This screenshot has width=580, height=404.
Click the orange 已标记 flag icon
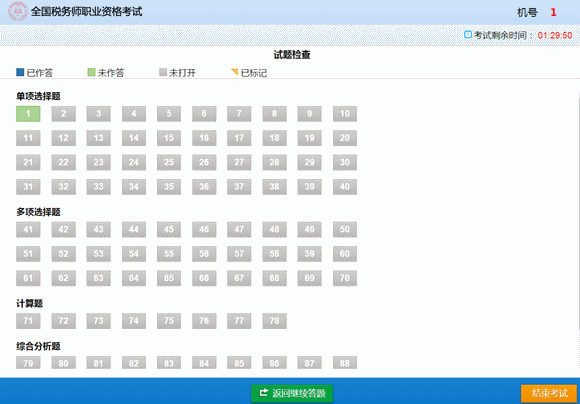click(235, 72)
